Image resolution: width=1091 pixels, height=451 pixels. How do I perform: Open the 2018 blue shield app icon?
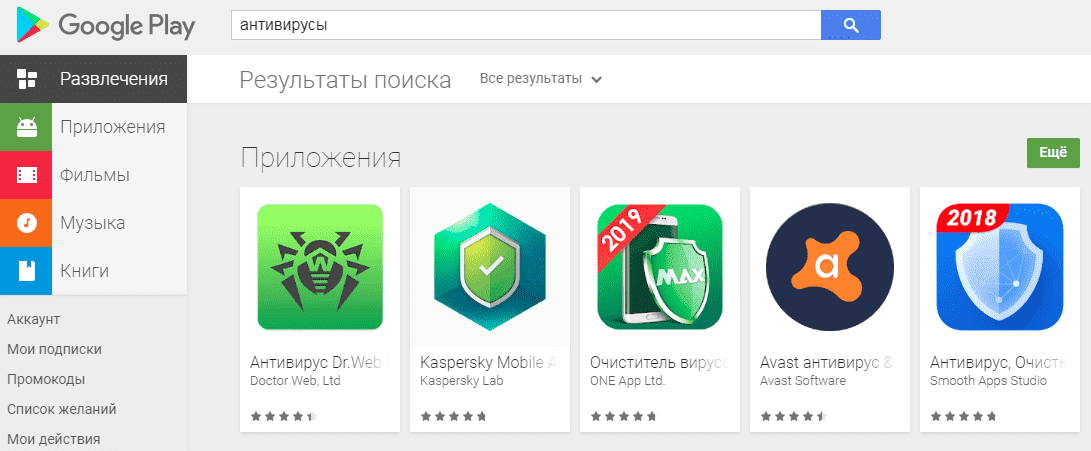coord(1000,267)
